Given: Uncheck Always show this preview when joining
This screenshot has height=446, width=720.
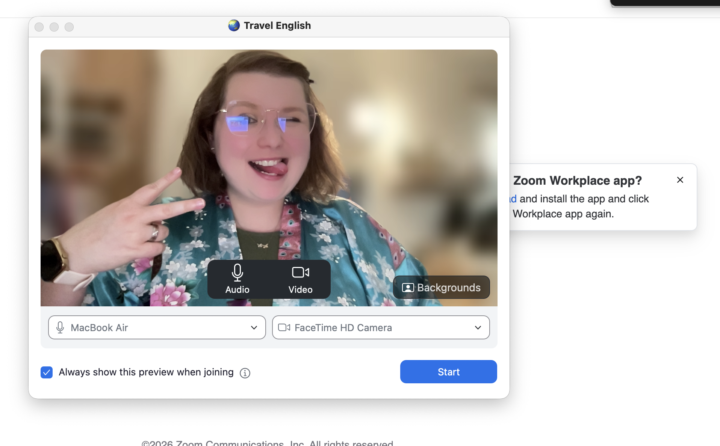Looking at the screenshot, I should (x=47, y=372).
